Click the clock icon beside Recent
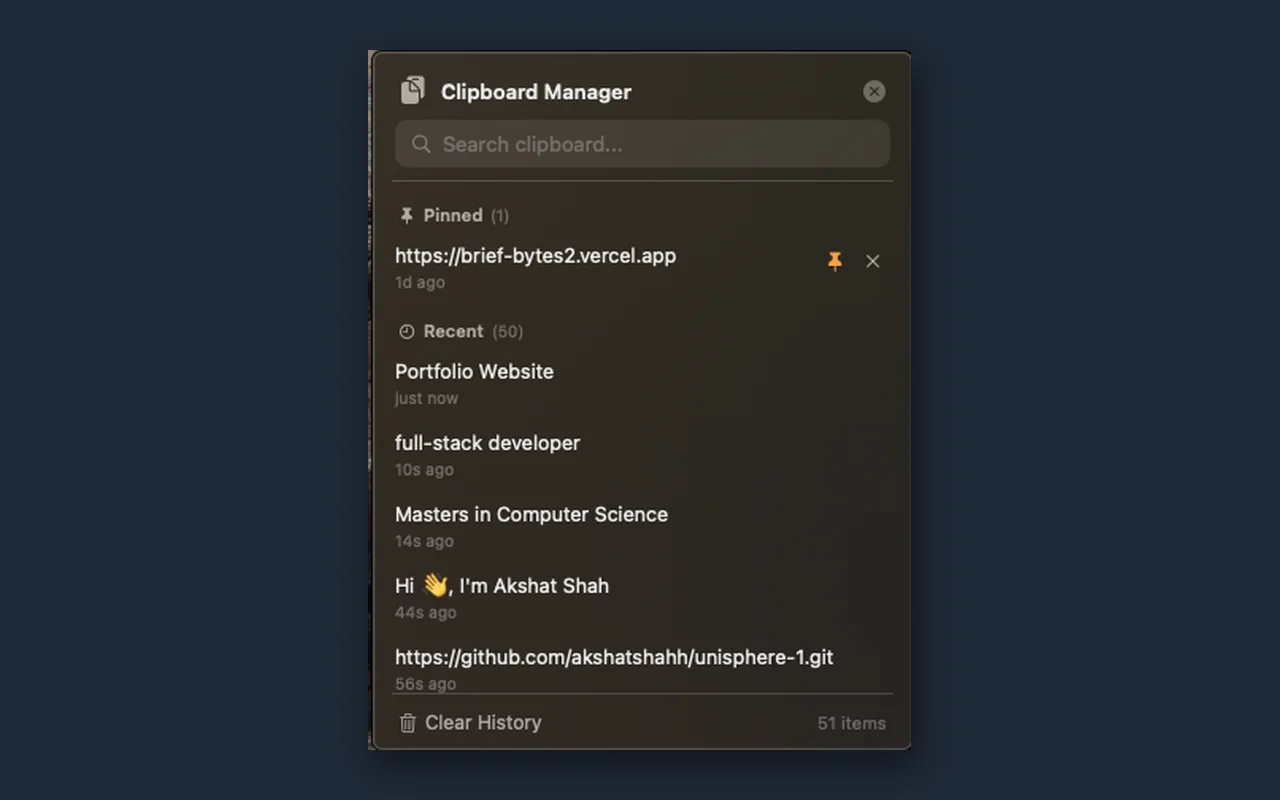1280x800 pixels. pyautogui.click(x=406, y=331)
